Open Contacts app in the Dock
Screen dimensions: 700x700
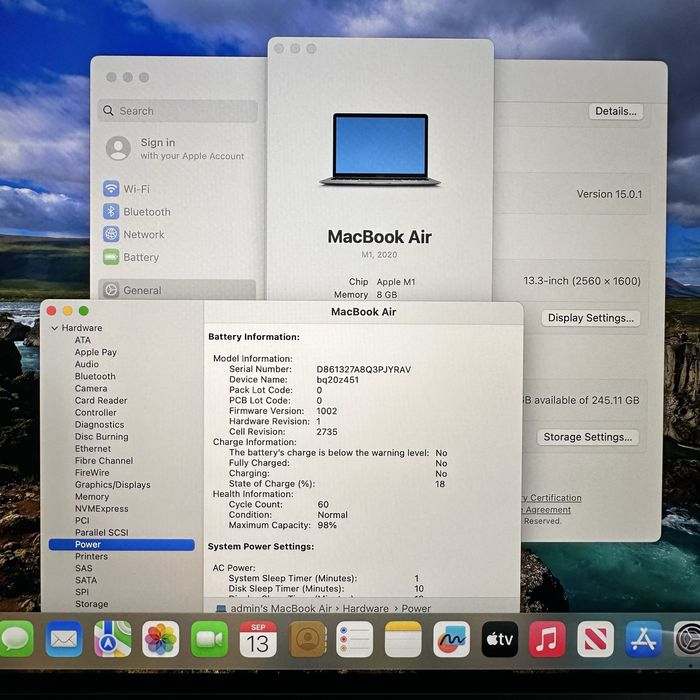[307, 639]
